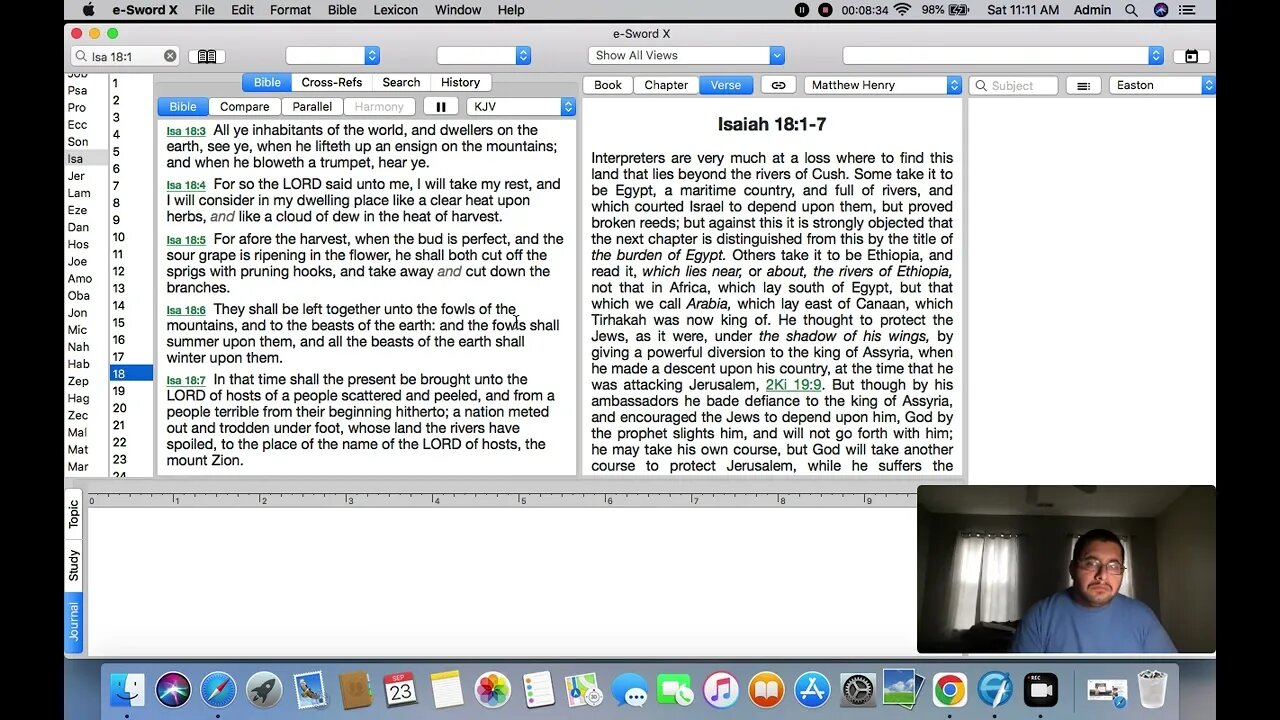Viewport: 1280px width, 720px height.
Task: Select the Bible view segment beside Compare
Action: [x=183, y=106]
